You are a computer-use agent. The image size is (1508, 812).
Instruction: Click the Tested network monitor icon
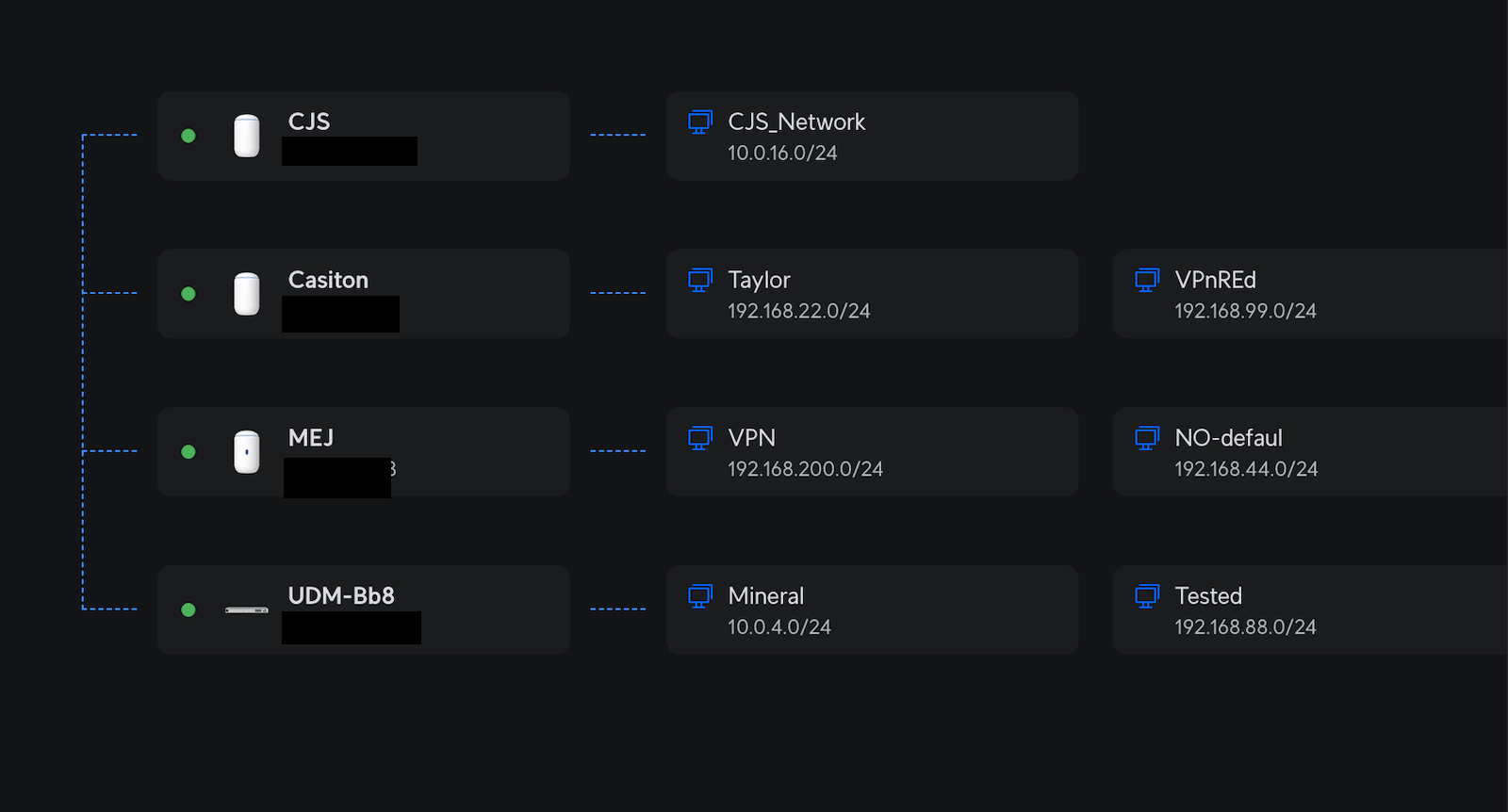[x=1147, y=596]
